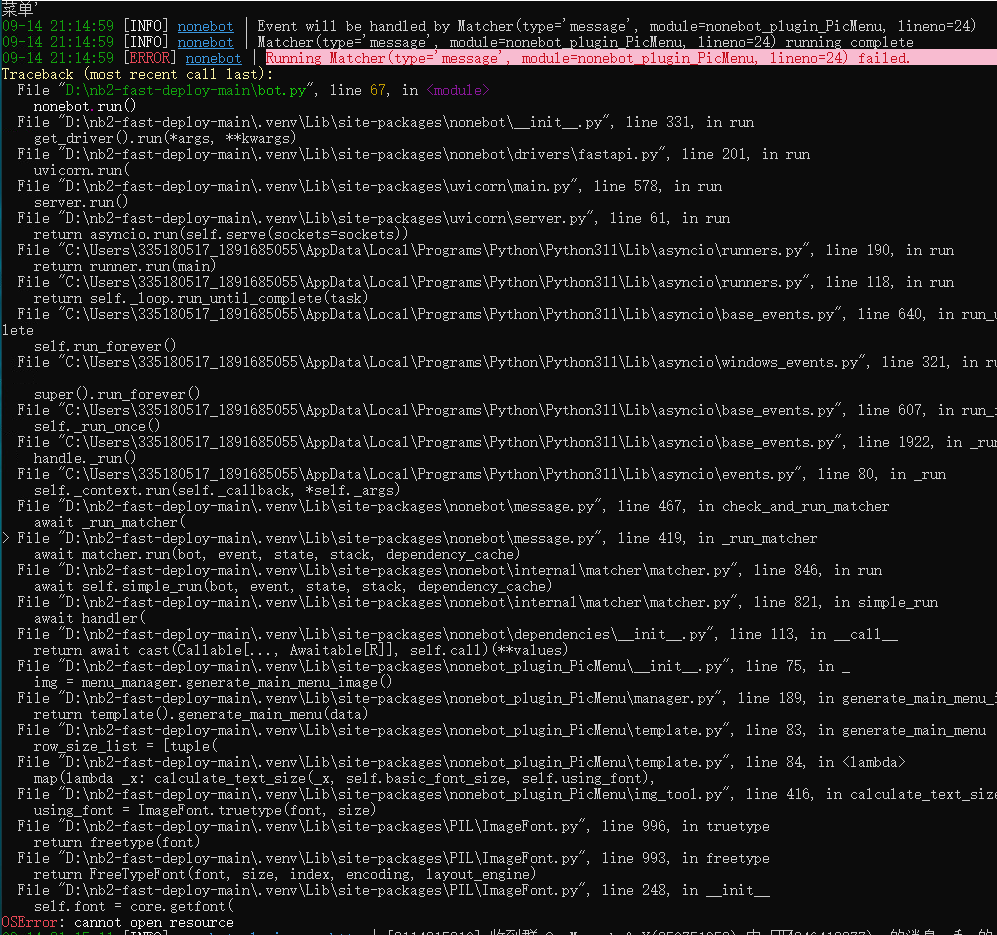Image resolution: width=997 pixels, height=935 pixels.
Task: Click 'return freetype(font)' code line
Action: tap(117, 842)
